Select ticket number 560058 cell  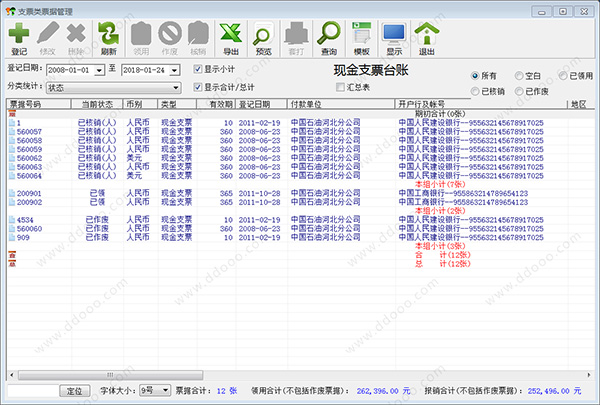coord(29,140)
